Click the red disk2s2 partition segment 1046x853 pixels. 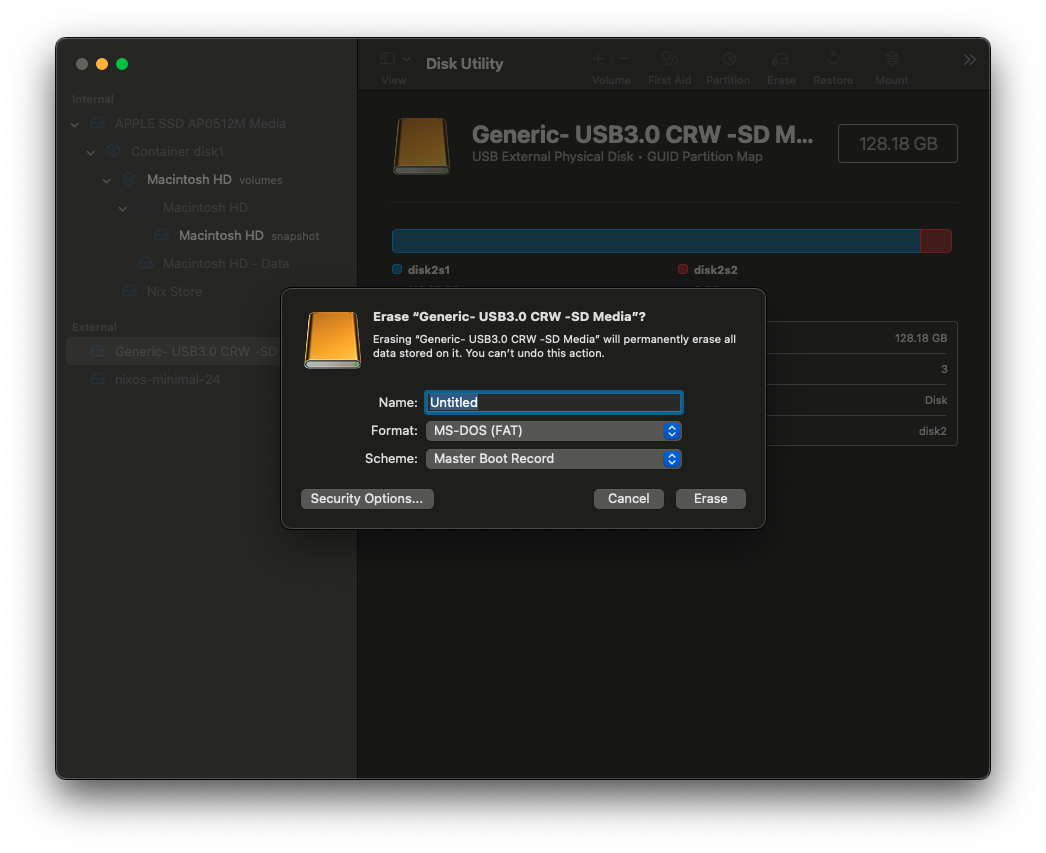[x=936, y=241]
